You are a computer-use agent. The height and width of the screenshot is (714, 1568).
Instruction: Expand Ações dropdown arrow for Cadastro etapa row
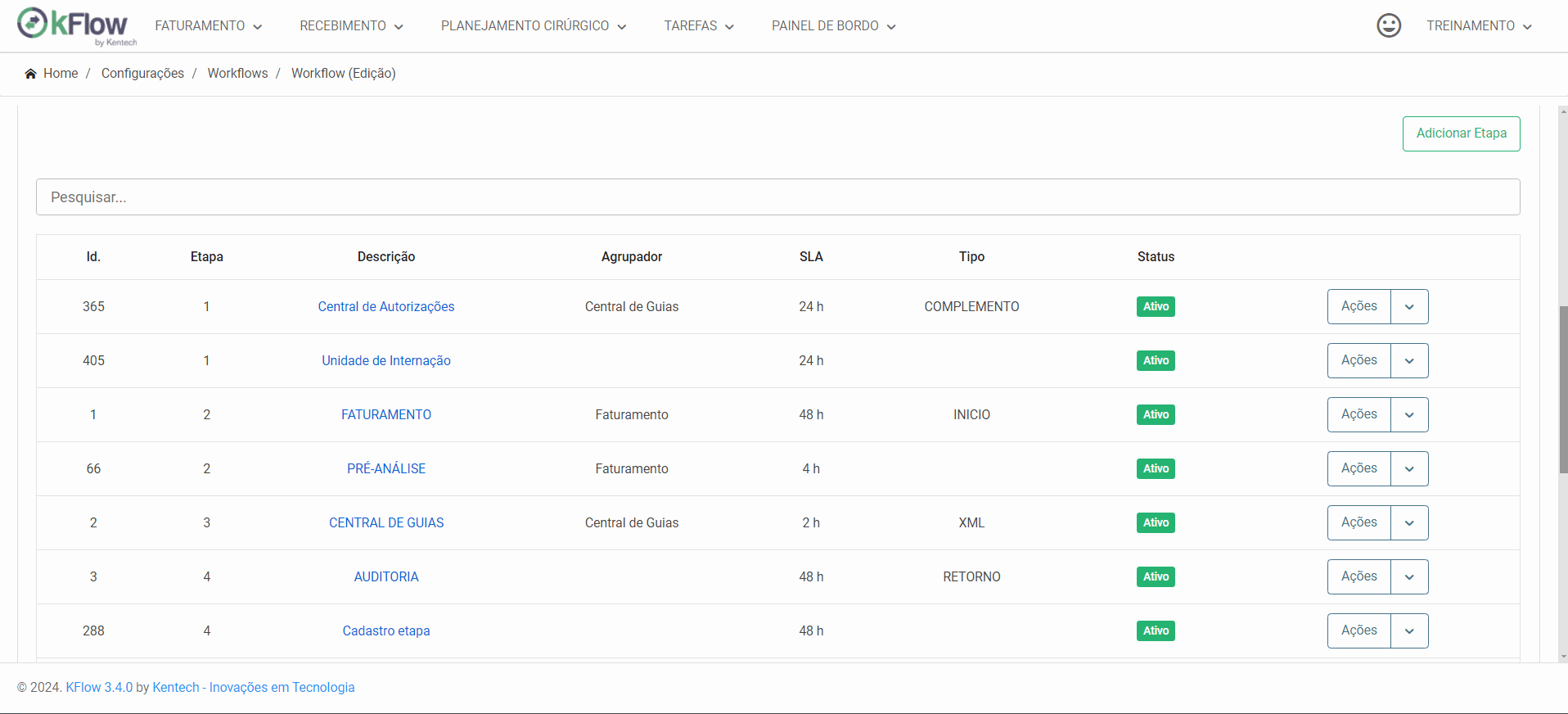1409,630
